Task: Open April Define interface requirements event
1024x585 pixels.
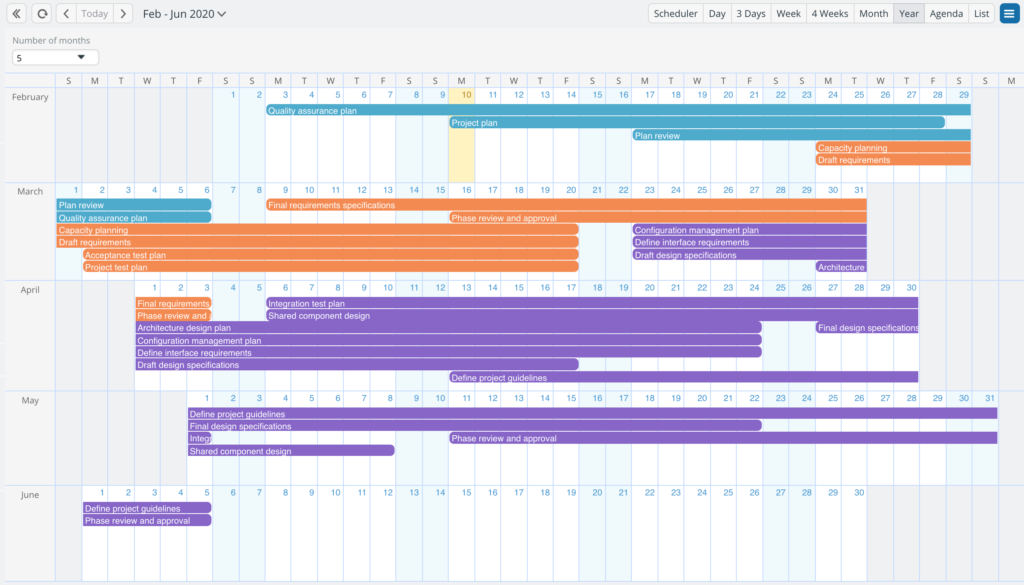Action: point(448,353)
